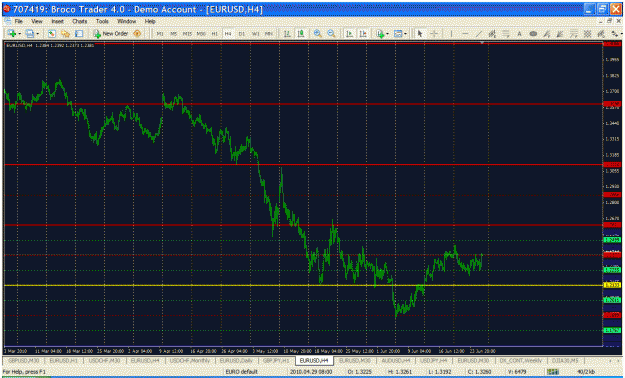Select the Andrews pitchfork tool

pos(601,34)
